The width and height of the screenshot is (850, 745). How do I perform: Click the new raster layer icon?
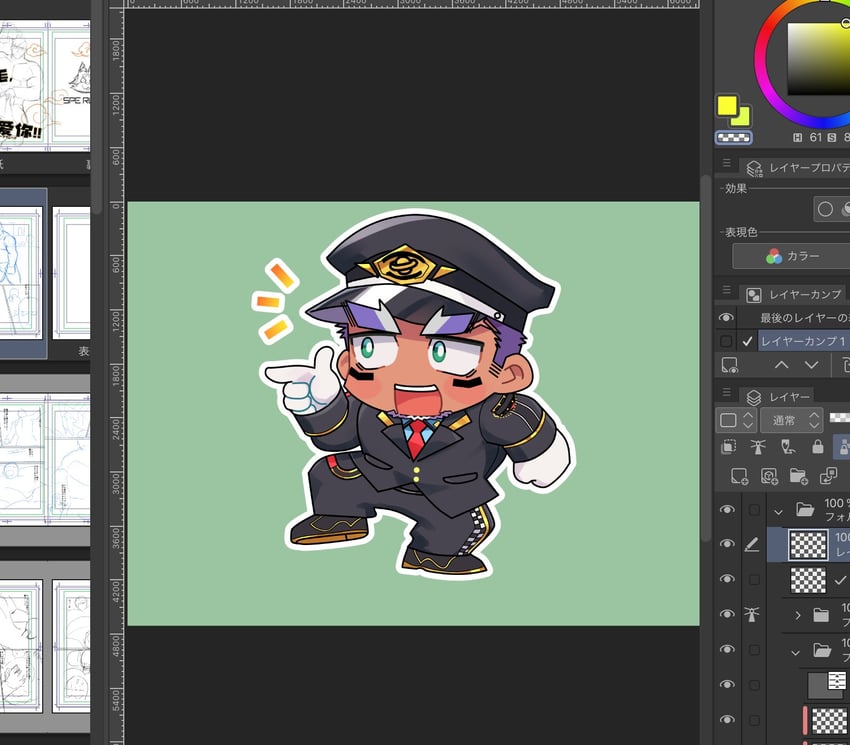739,477
